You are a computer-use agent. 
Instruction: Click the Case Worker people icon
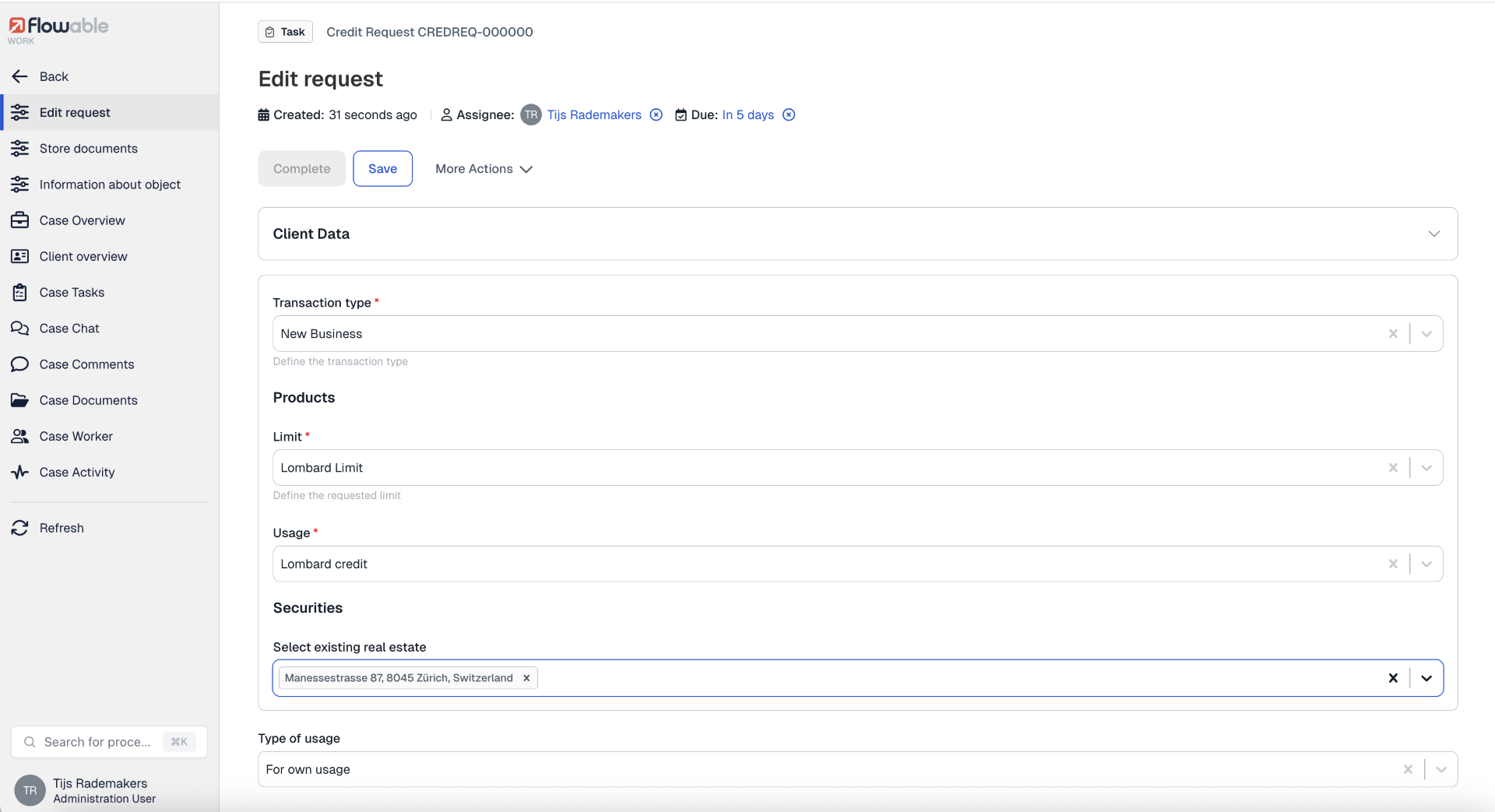pos(20,436)
